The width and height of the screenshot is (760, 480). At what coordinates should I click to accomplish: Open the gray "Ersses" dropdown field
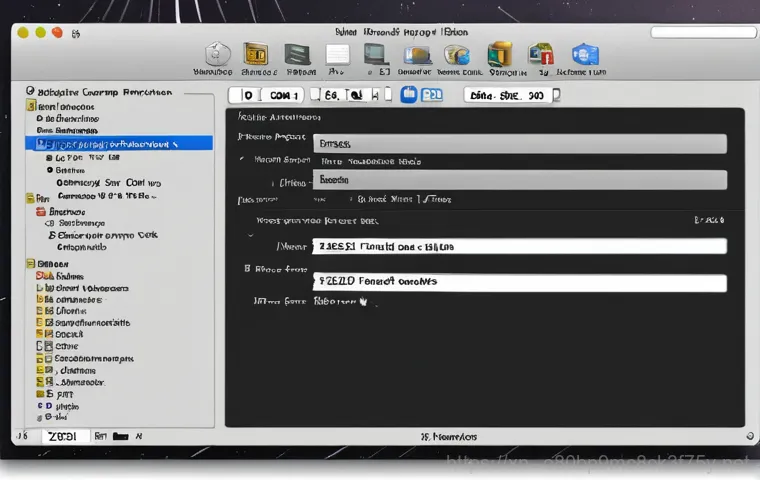pyautogui.click(x=519, y=144)
